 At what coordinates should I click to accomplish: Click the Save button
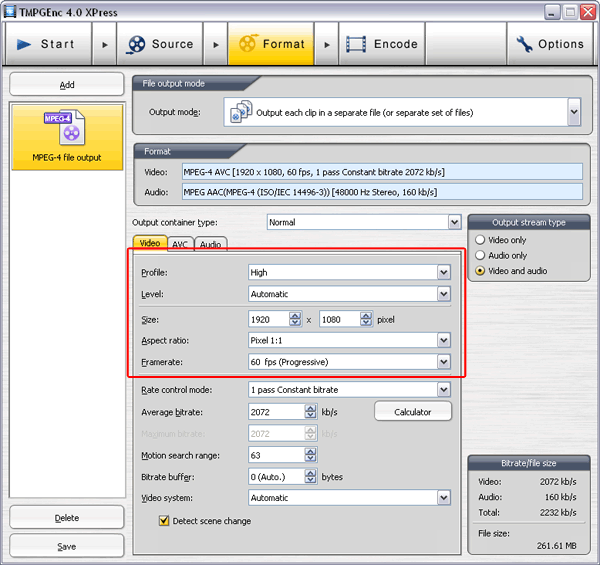point(67,546)
